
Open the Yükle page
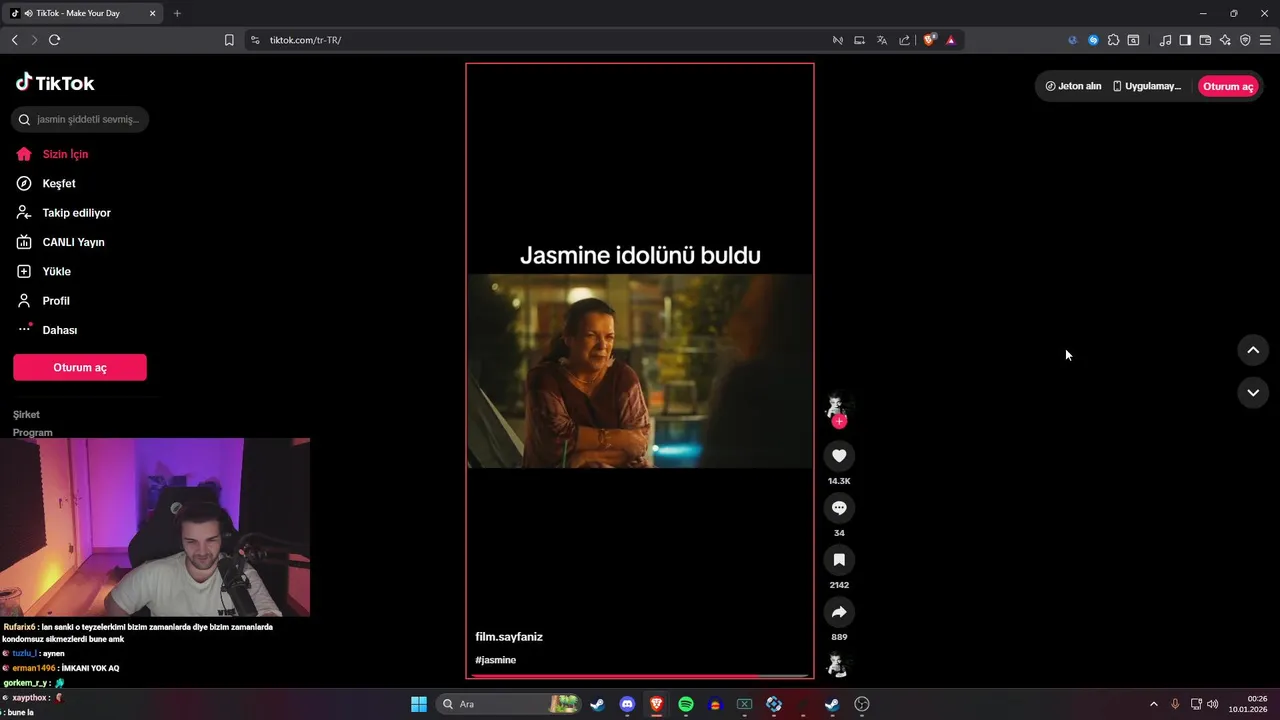tap(43, 272)
